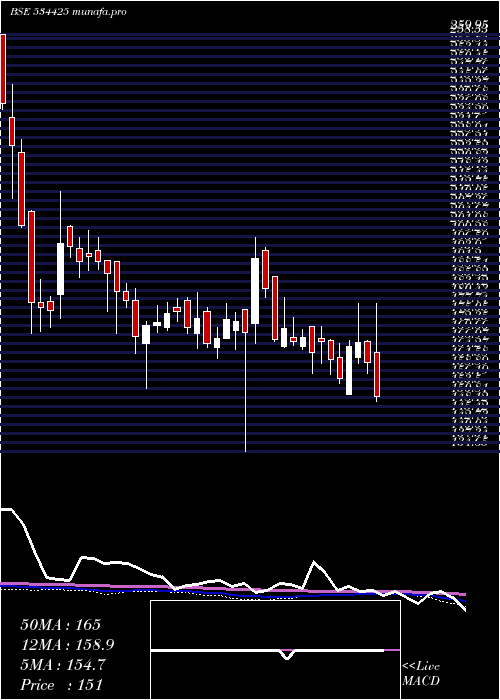Select the large white candle after the initial drop
Viewport: 500px width, 700px height.
coord(60,269)
